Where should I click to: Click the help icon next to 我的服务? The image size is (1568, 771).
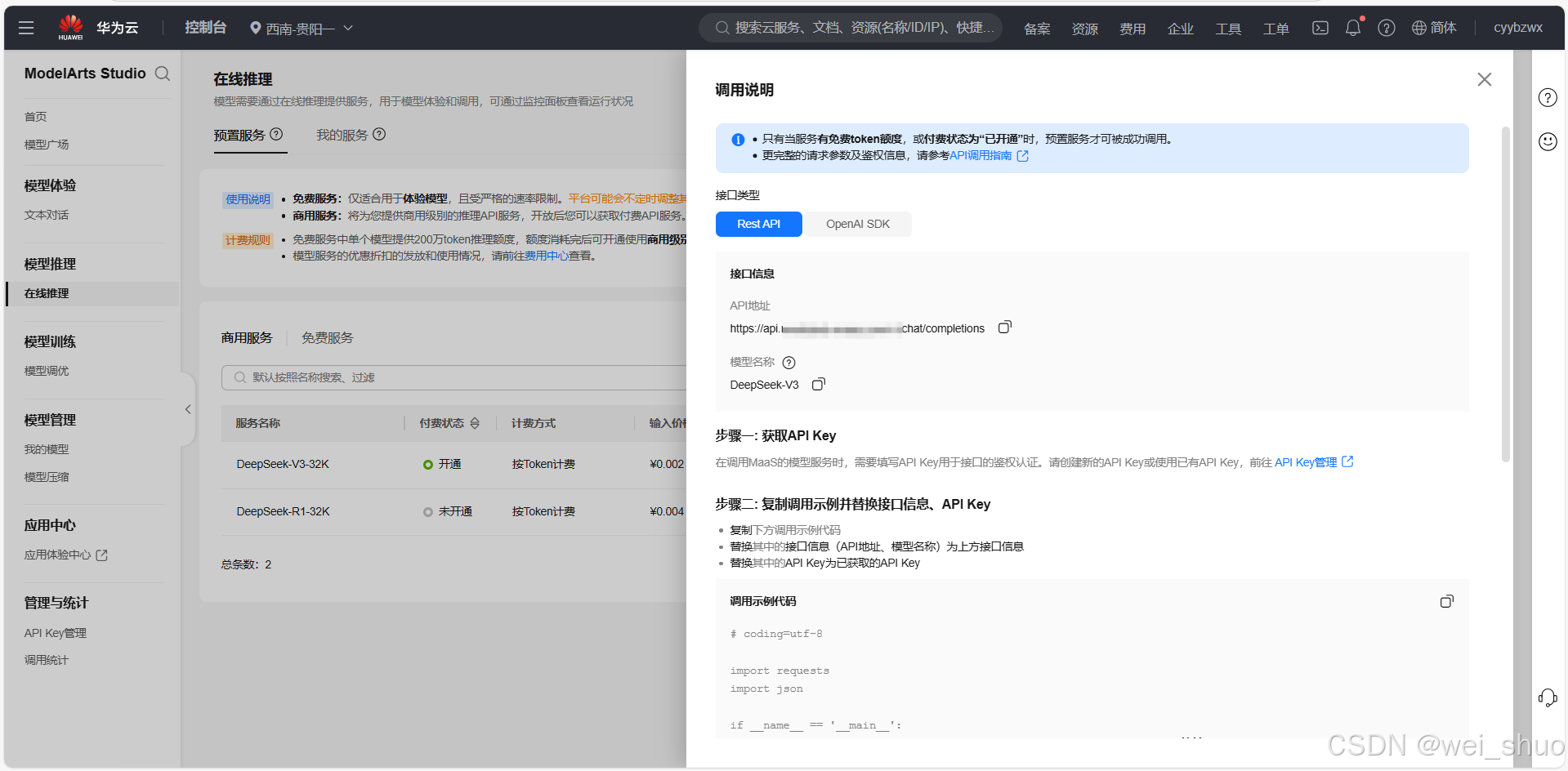[x=379, y=134]
